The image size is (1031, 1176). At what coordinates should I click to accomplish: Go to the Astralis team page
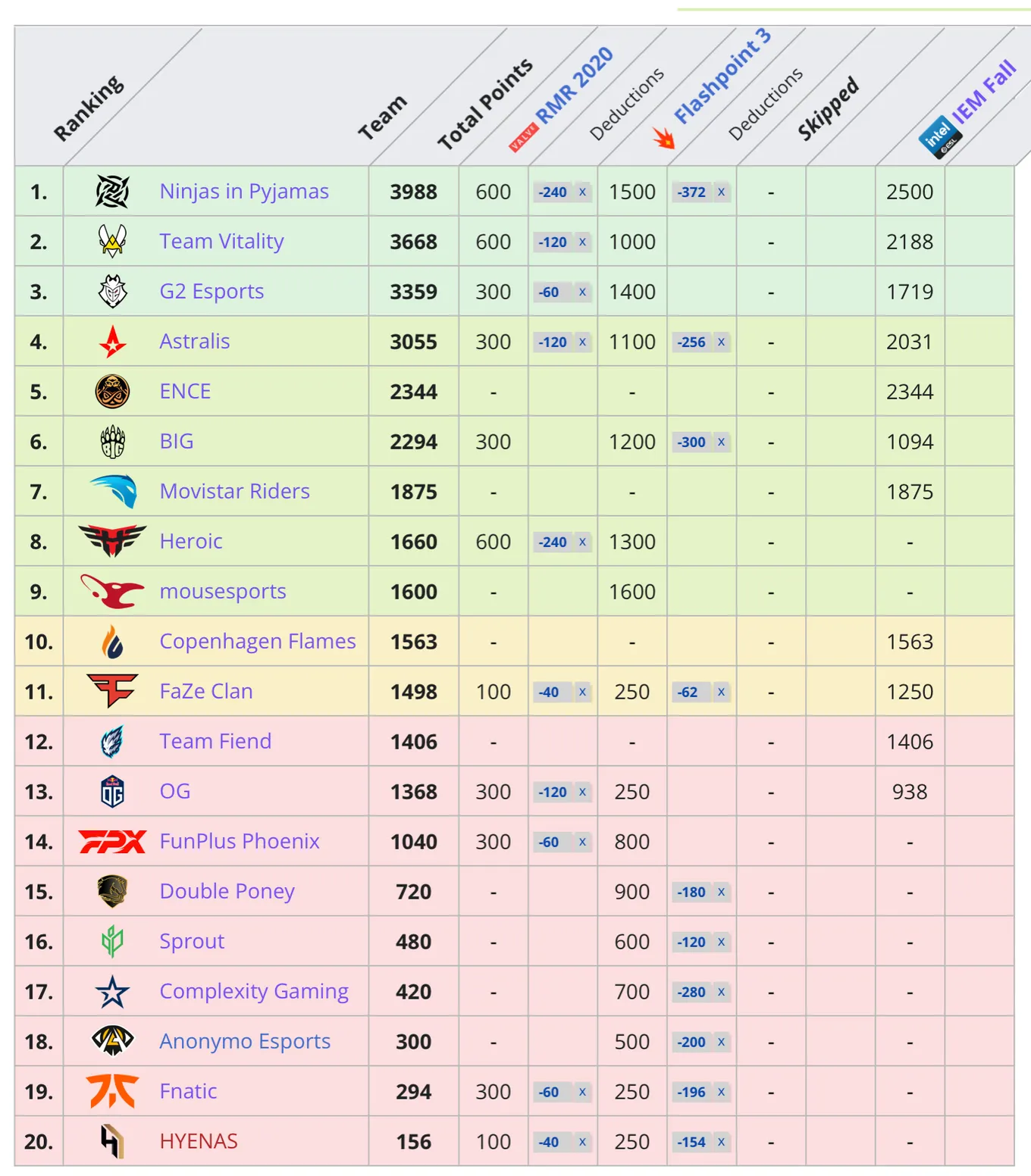point(194,342)
